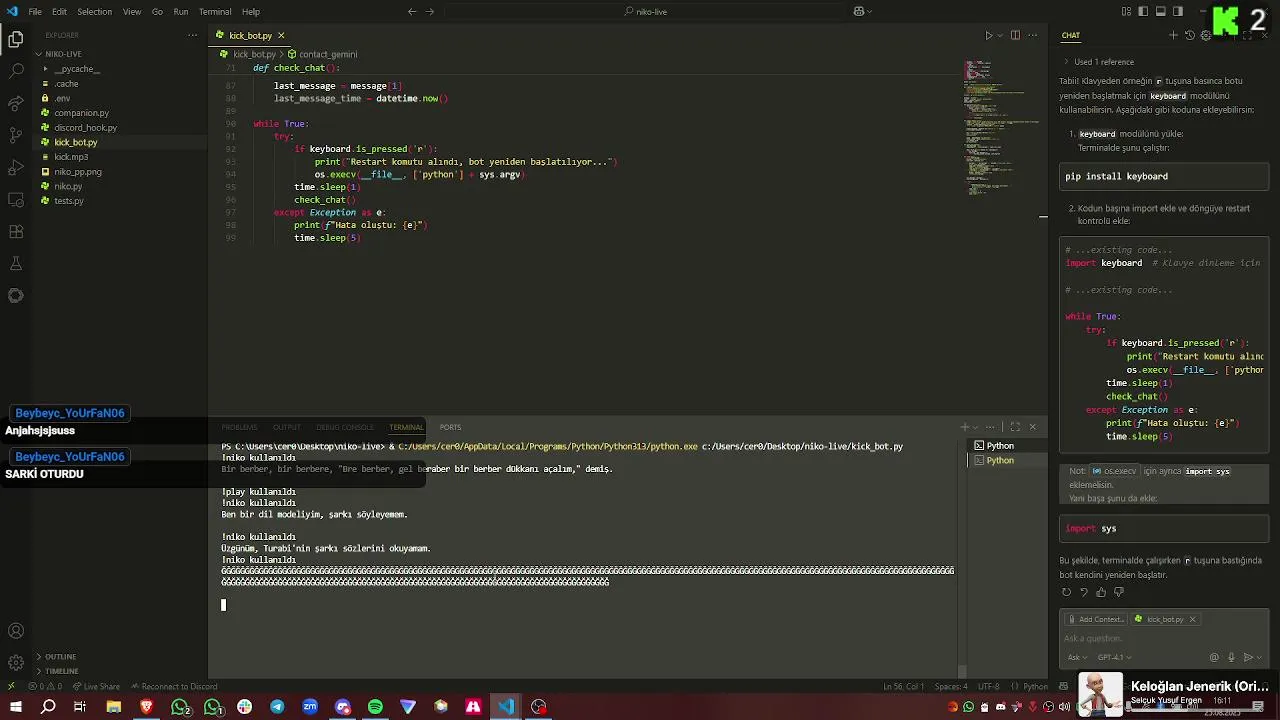1280x720 pixels.
Task: Close the kick_bot.py editor tab
Action: 281,35
